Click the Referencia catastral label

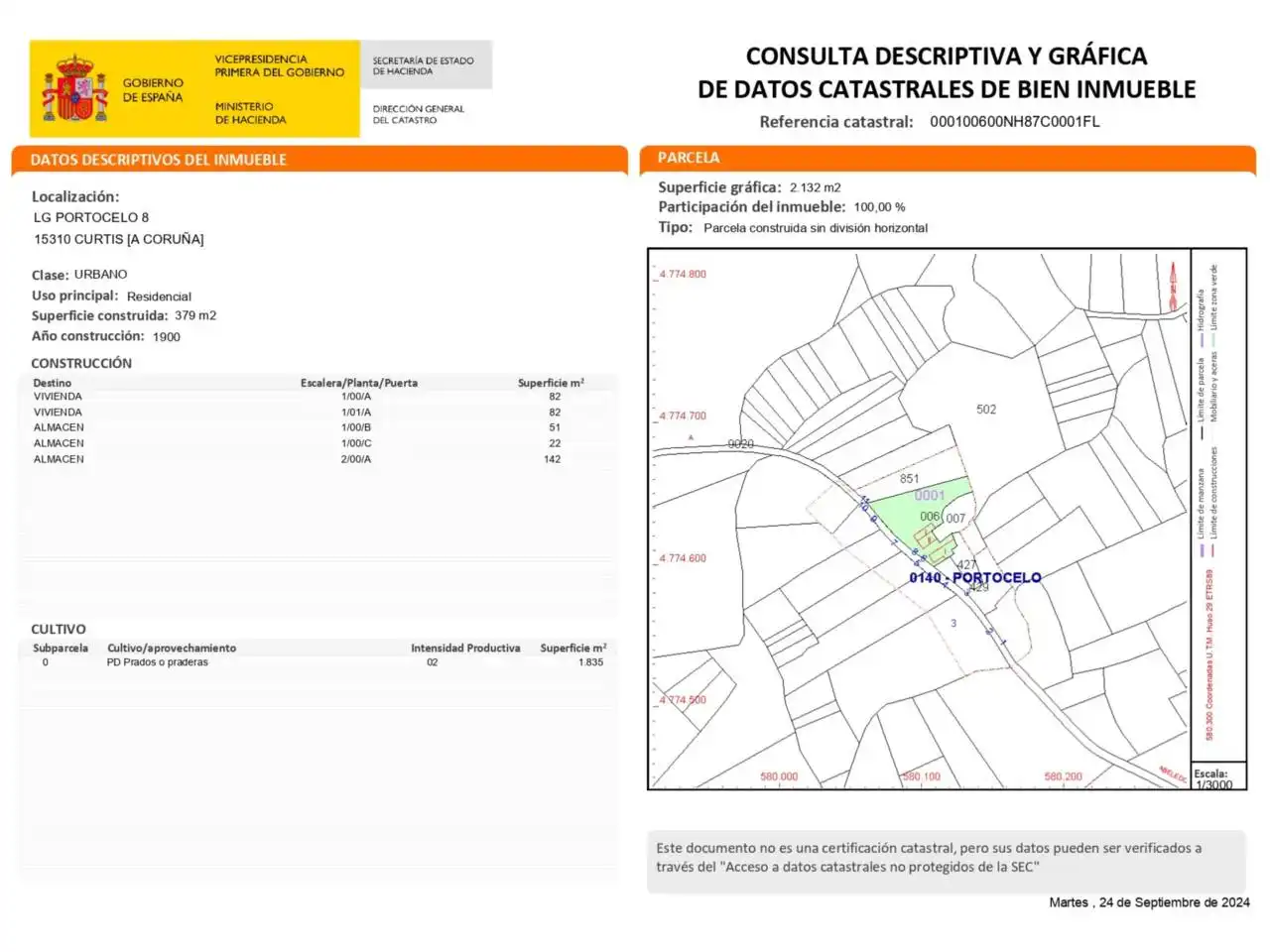pos(836,122)
